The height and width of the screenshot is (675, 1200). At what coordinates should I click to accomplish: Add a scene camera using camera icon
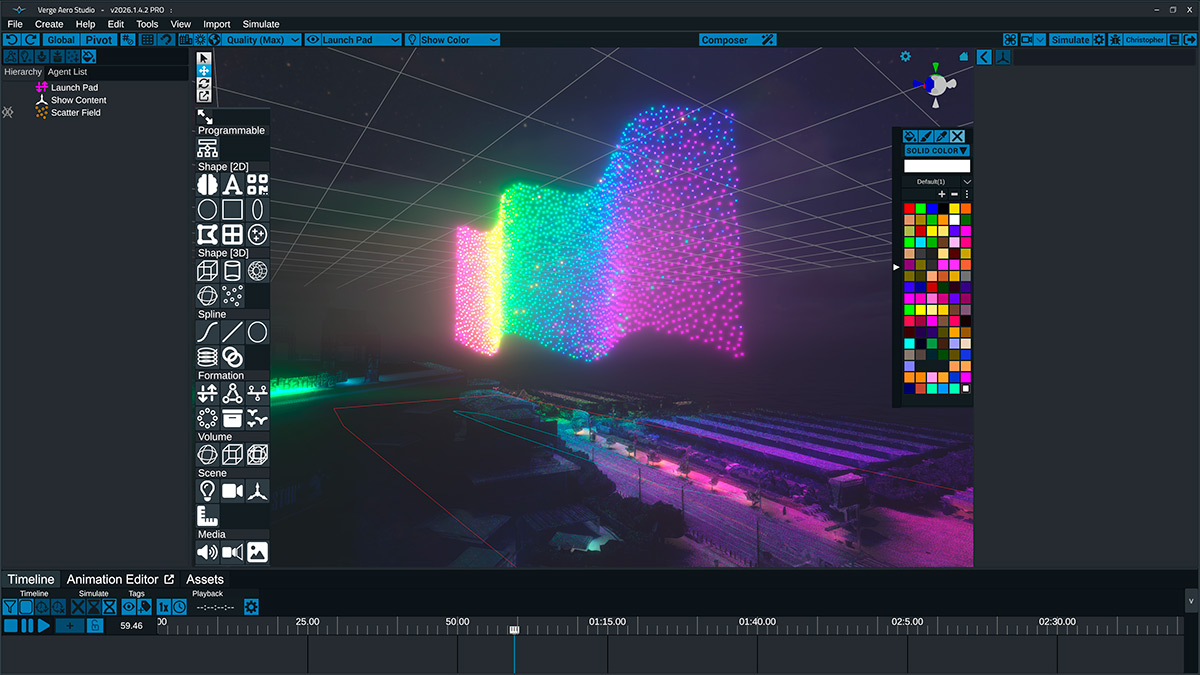(232, 490)
